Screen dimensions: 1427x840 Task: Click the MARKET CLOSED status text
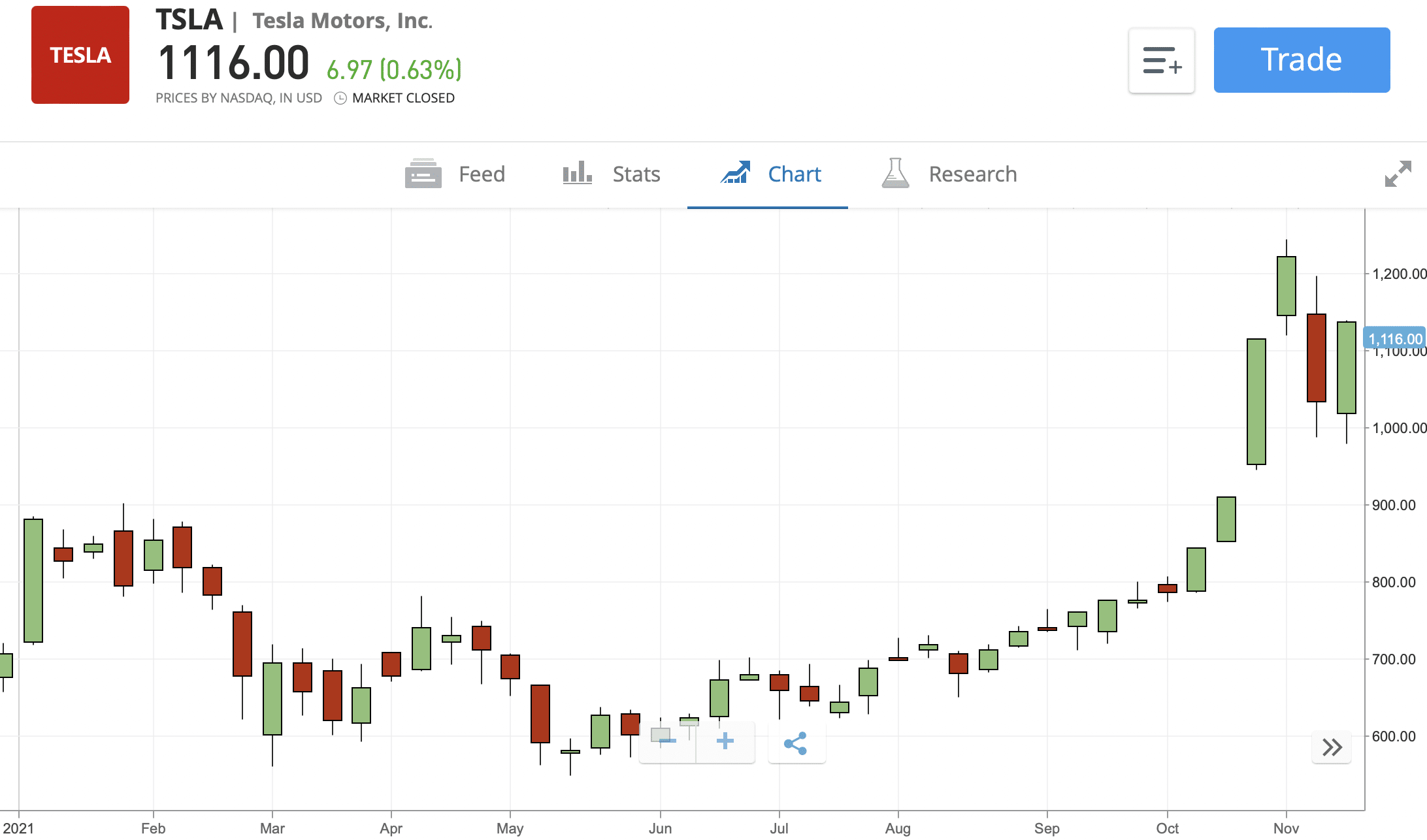[403, 98]
